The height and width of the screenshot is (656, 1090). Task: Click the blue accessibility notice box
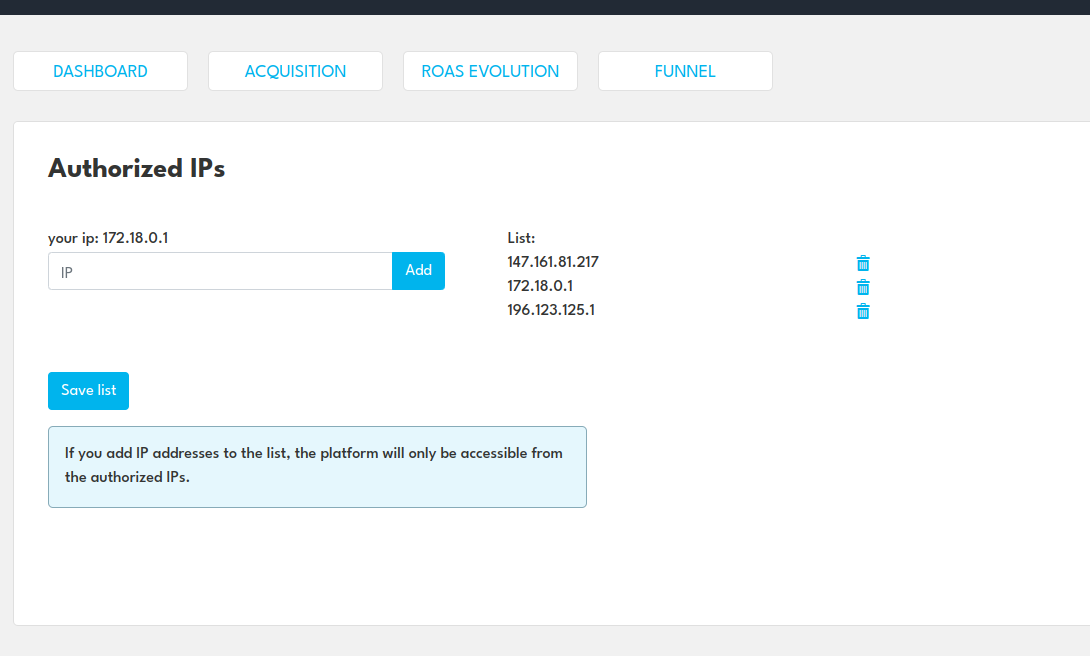317,466
